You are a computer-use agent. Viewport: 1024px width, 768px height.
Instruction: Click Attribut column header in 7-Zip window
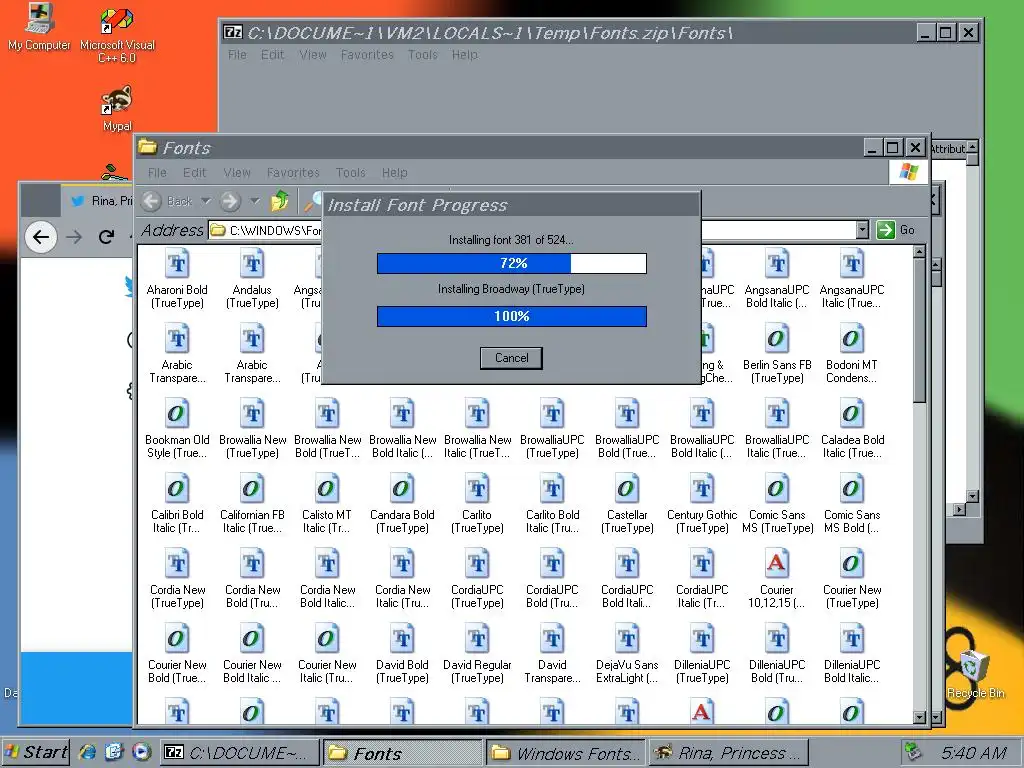click(x=948, y=149)
